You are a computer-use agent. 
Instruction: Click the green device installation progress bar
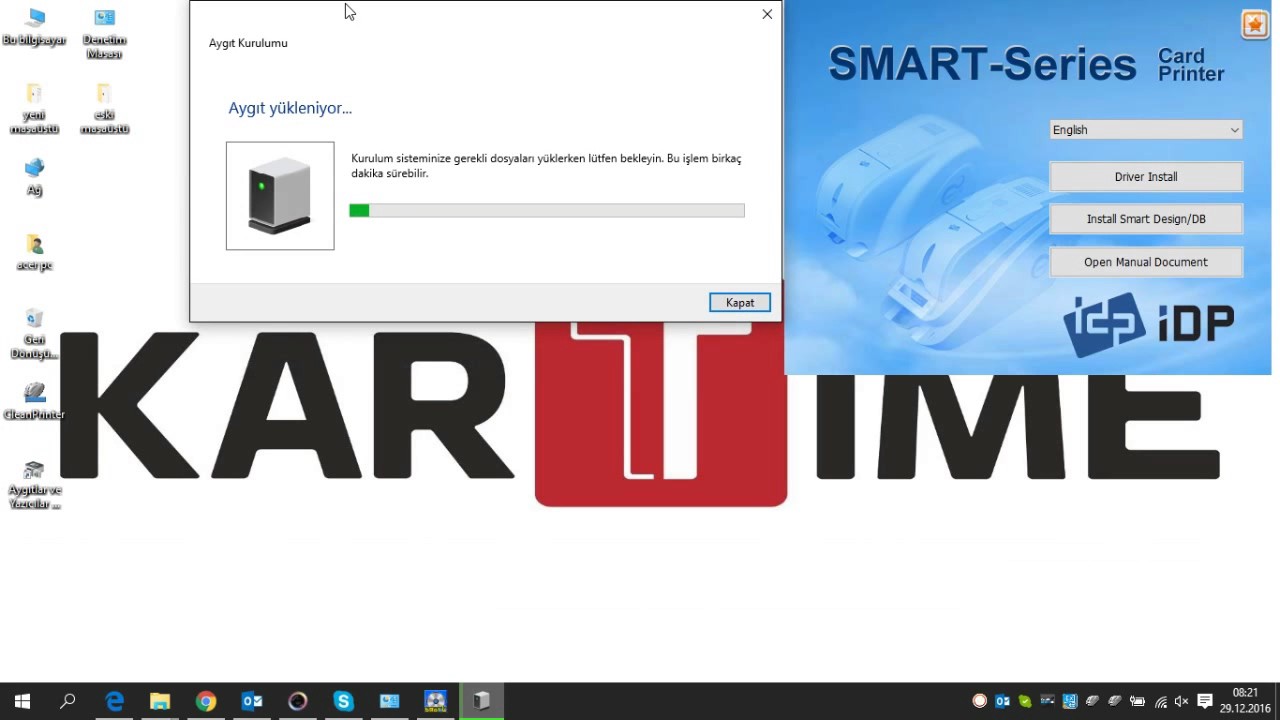pyautogui.click(x=547, y=210)
